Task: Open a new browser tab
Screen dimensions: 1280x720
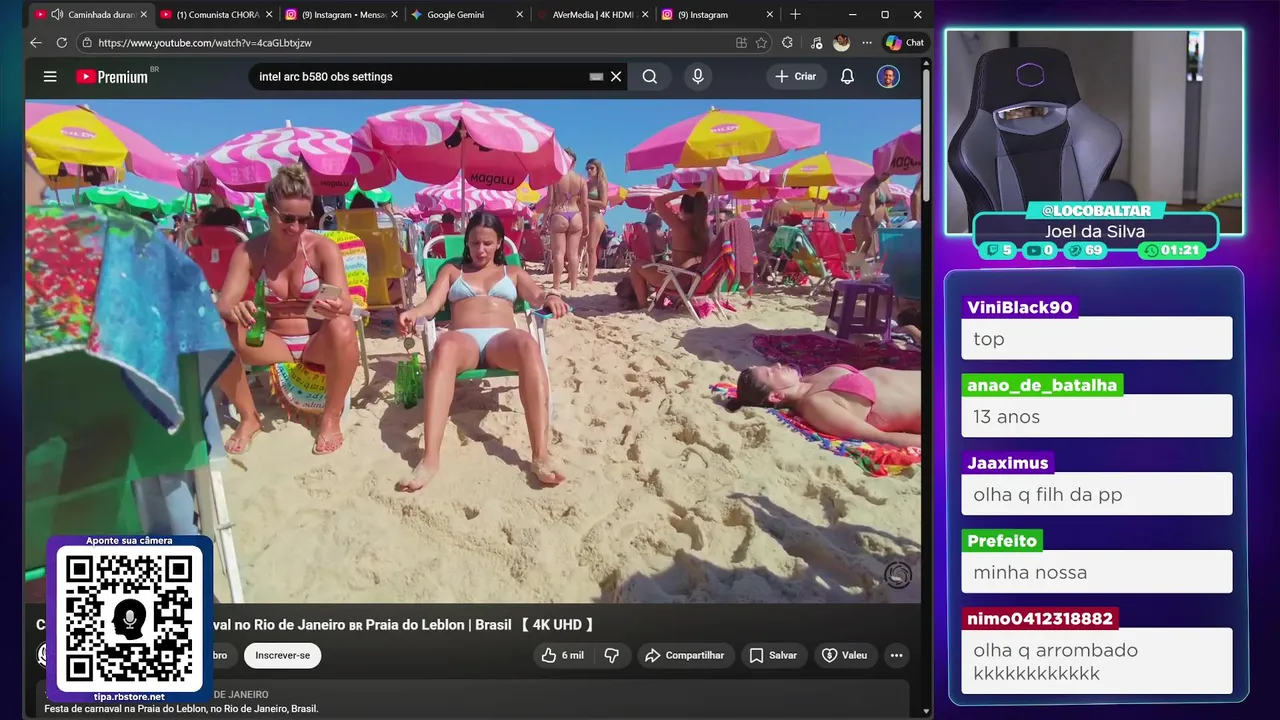Action: pyautogui.click(x=795, y=15)
